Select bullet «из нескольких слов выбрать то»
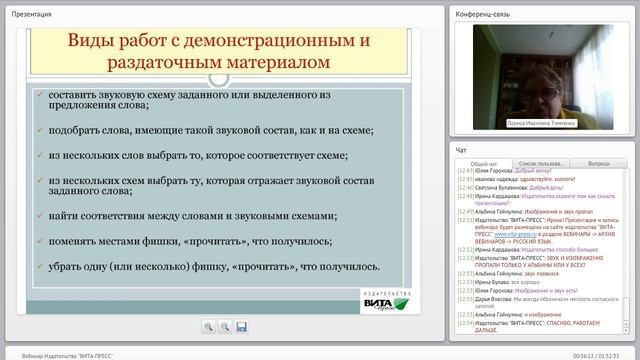This screenshot has width=640, height=360. pyautogui.click(x=198, y=156)
